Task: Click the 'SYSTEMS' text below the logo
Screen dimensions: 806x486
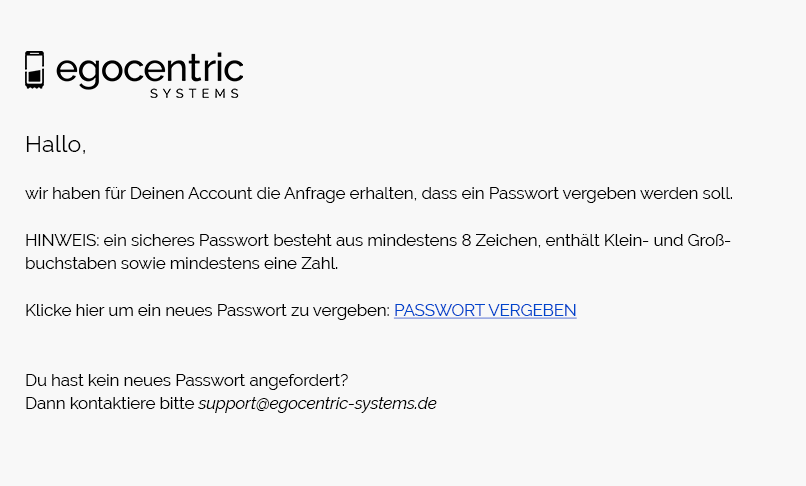Action: (x=194, y=94)
